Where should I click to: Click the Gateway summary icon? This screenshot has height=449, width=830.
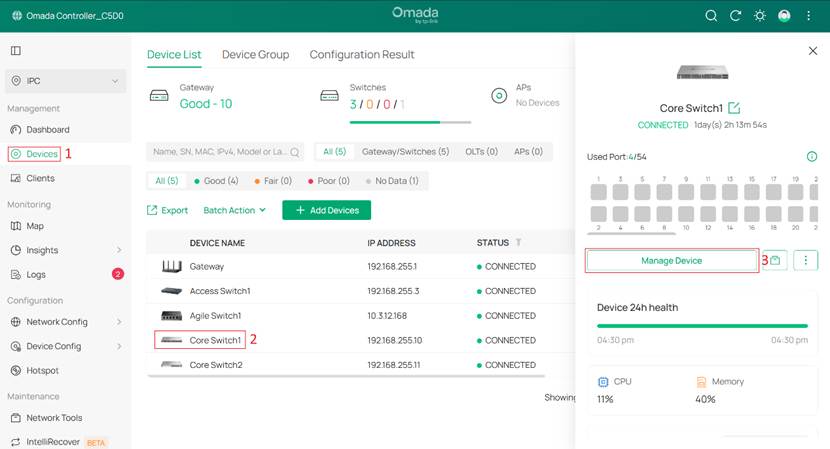click(x=159, y=96)
